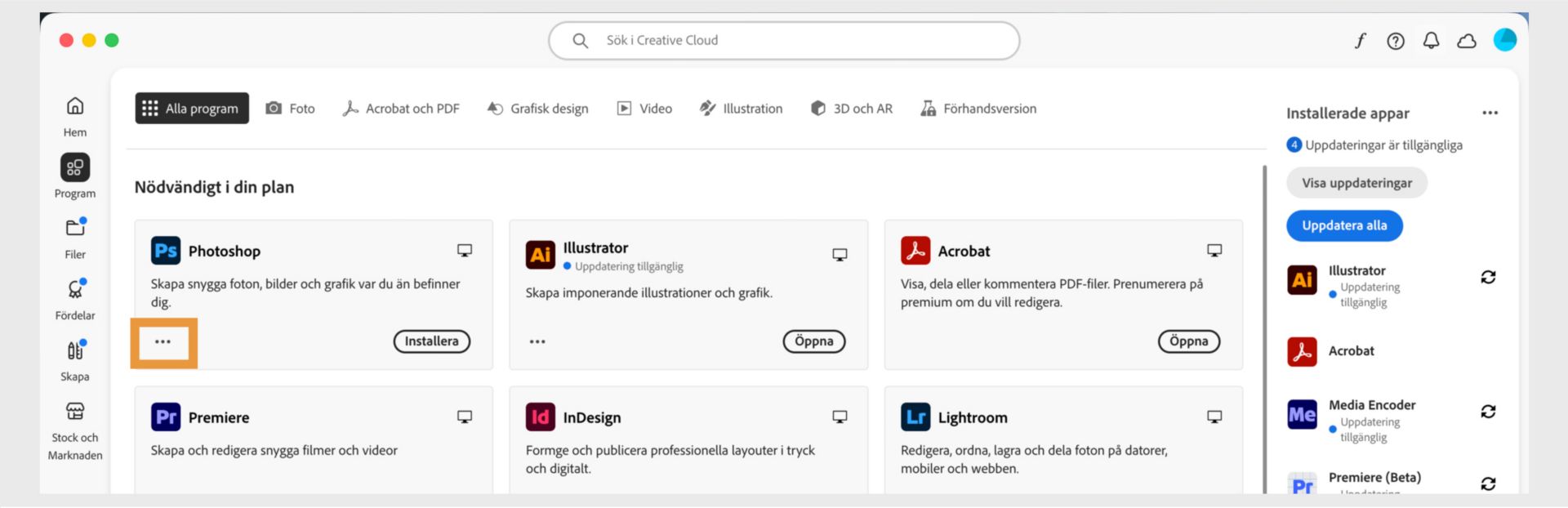Open the Filer sidebar item
The width and height of the screenshot is (1568, 508).
click(75, 228)
